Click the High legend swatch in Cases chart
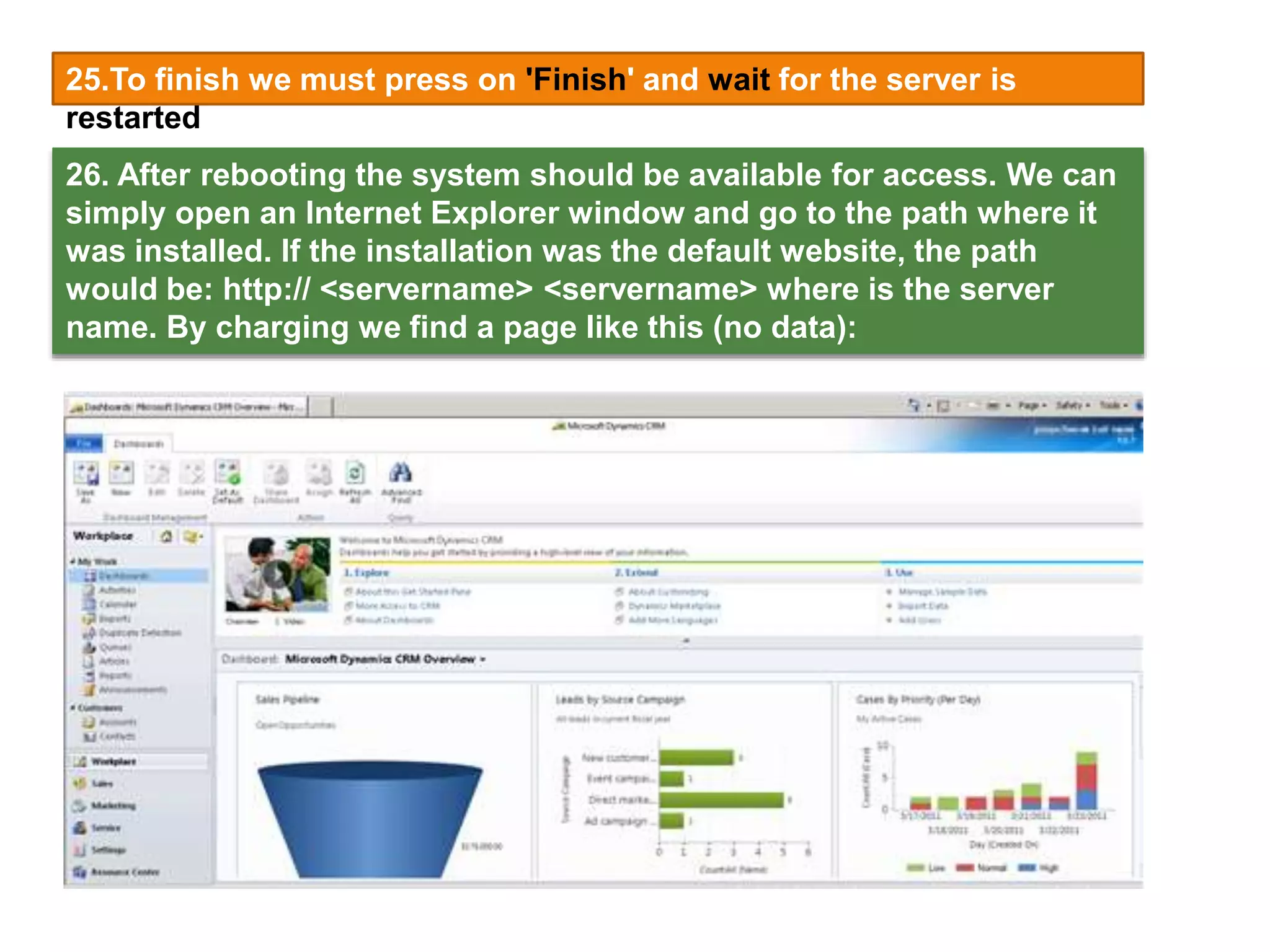The width and height of the screenshot is (1270, 952). click(x=1028, y=868)
